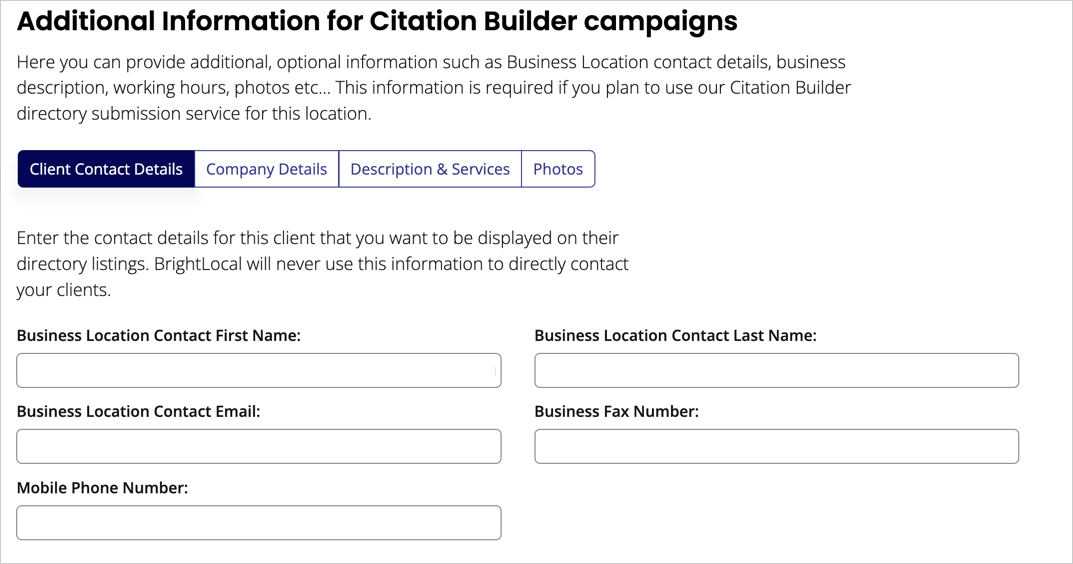Click the Mobile Phone Number label
The image size is (1073, 564).
102,487
